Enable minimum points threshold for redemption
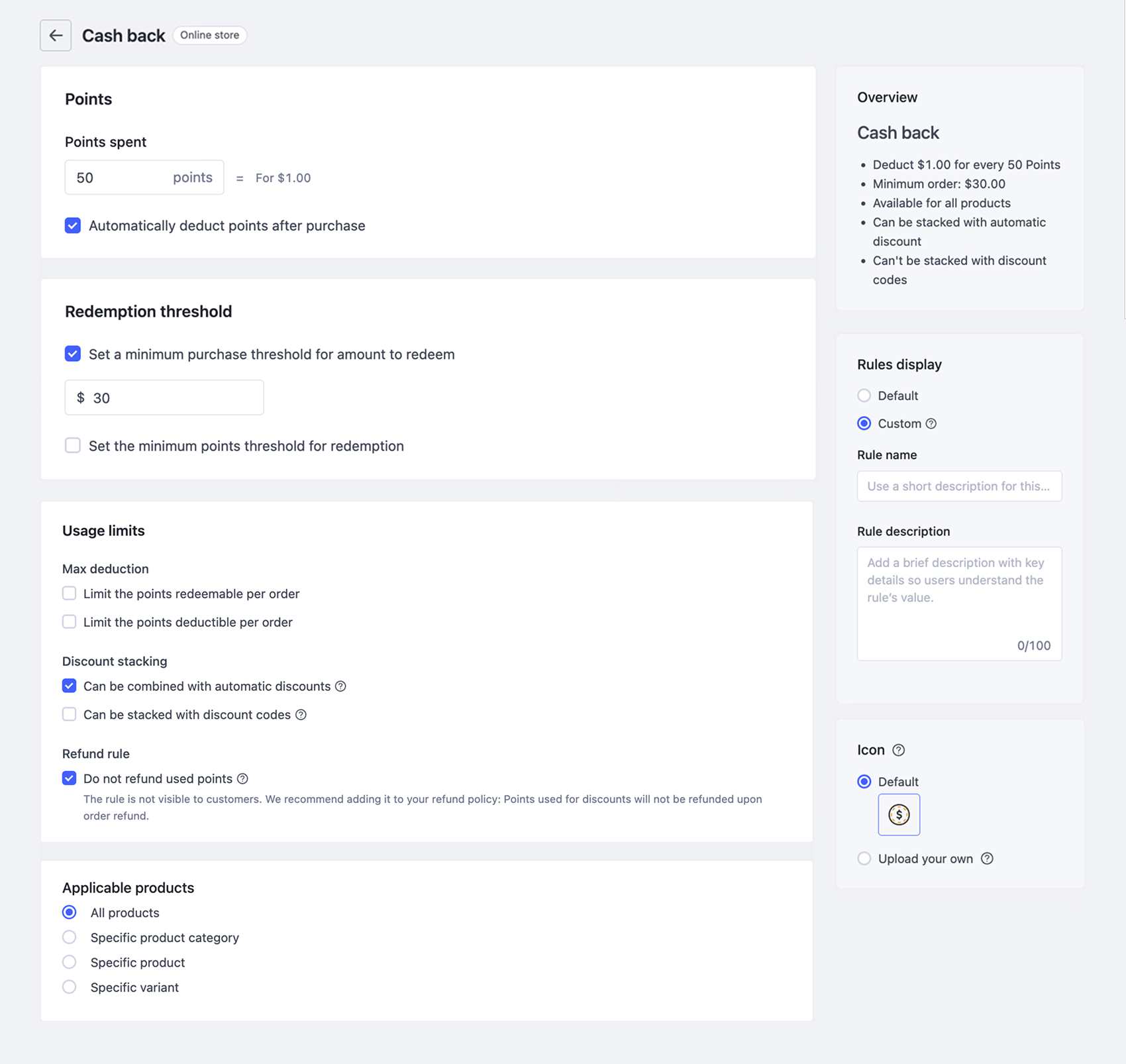1126x1064 pixels. coord(73,445)
